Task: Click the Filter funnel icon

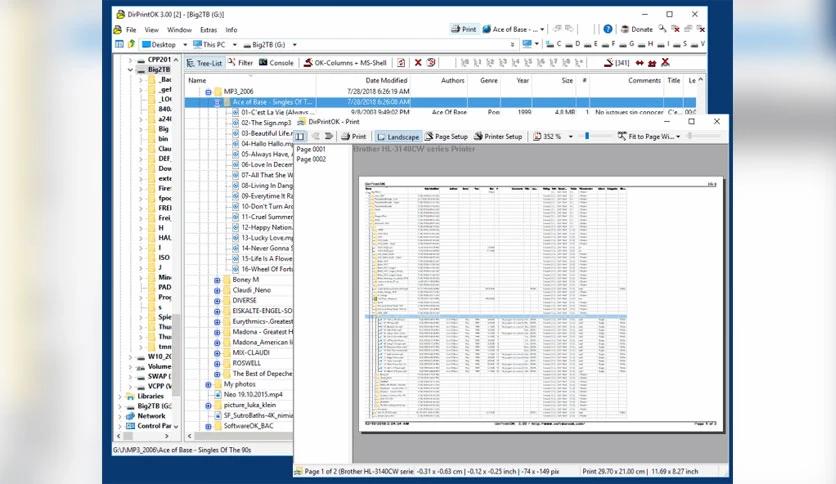Action: [232, 62]
